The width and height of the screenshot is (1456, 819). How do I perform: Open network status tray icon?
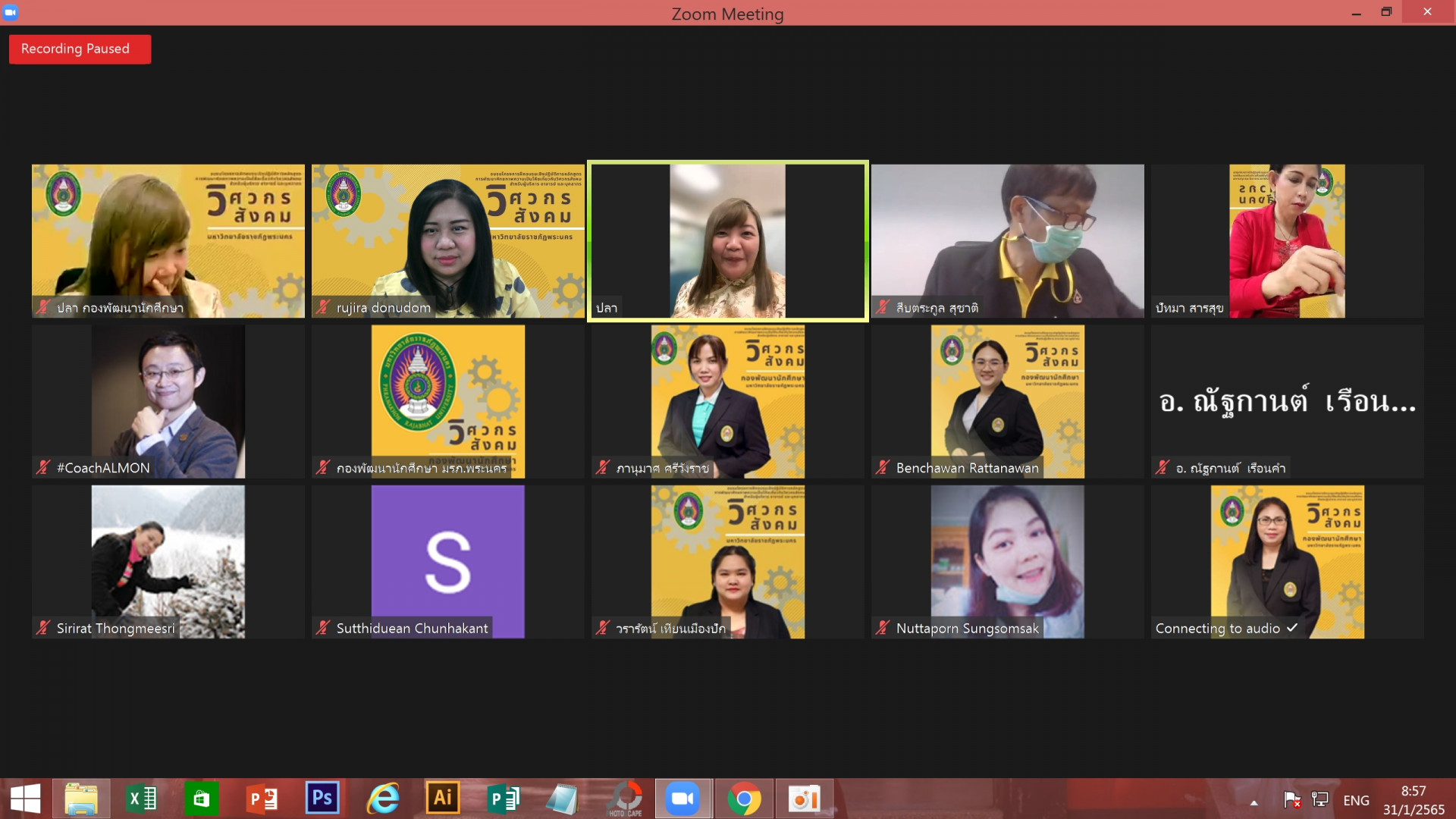pos(1320,800)
